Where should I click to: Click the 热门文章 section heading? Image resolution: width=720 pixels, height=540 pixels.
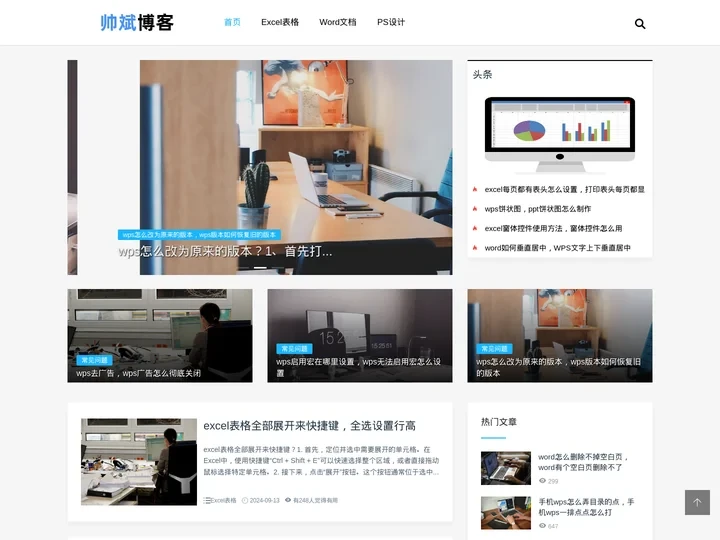499,422
